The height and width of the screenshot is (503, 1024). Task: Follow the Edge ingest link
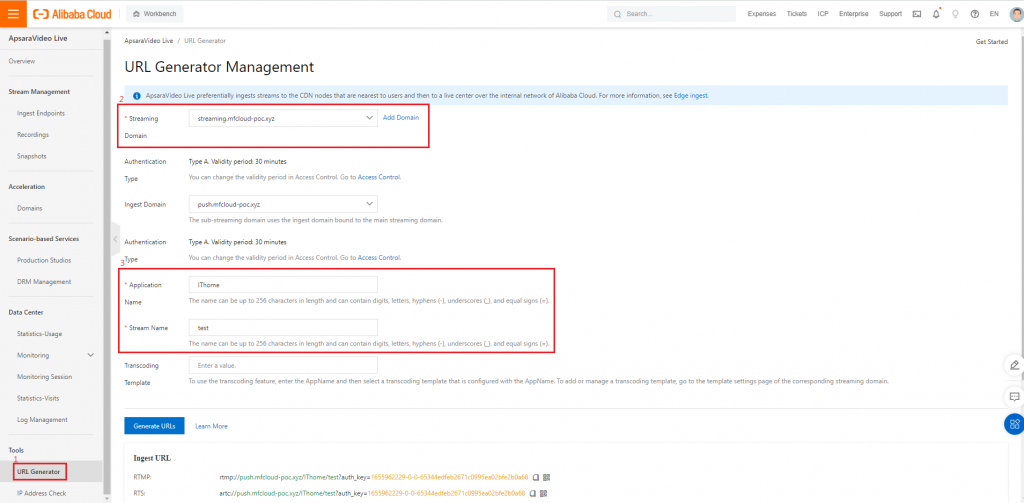click(x=692, y=95)
